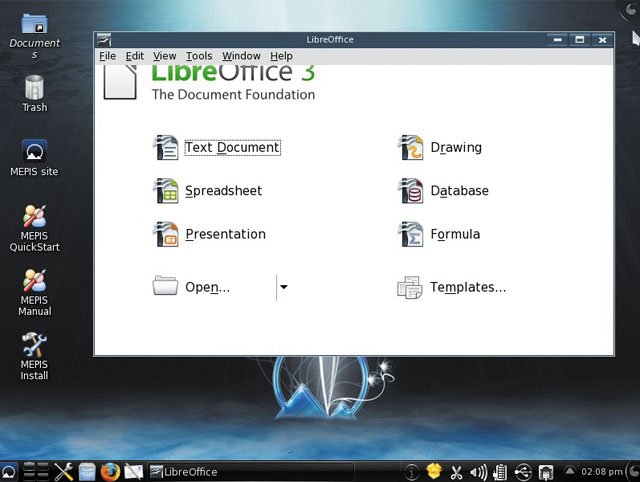Click the Open... button

click(x=206, y=288)
